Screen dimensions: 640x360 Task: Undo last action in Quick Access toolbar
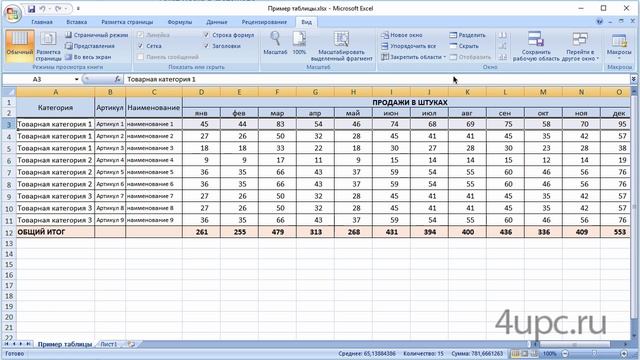[42, 9]
